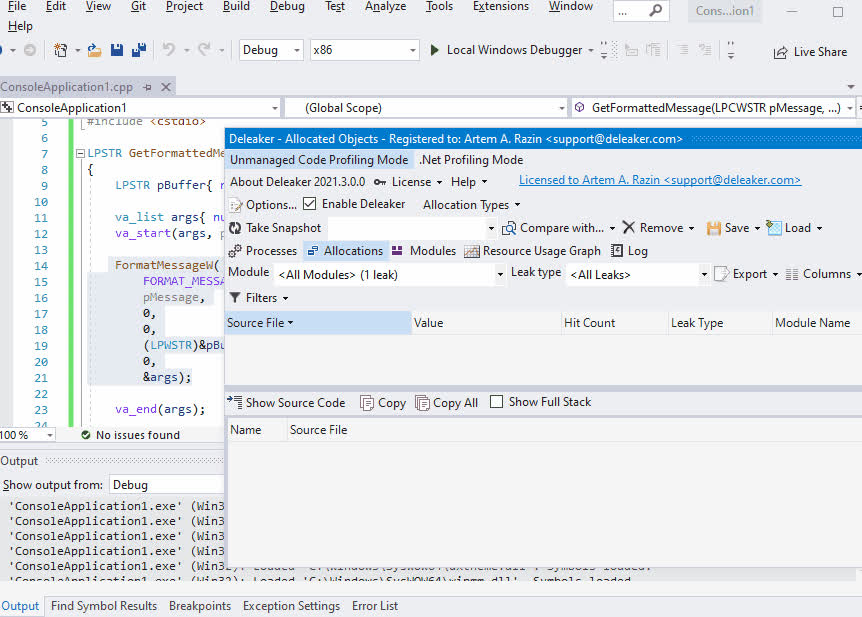The width and height of the screenshot is (862, 617).
Task: Click the Open File folder icon
Action: pyautogui.click(x=95, y=50)
